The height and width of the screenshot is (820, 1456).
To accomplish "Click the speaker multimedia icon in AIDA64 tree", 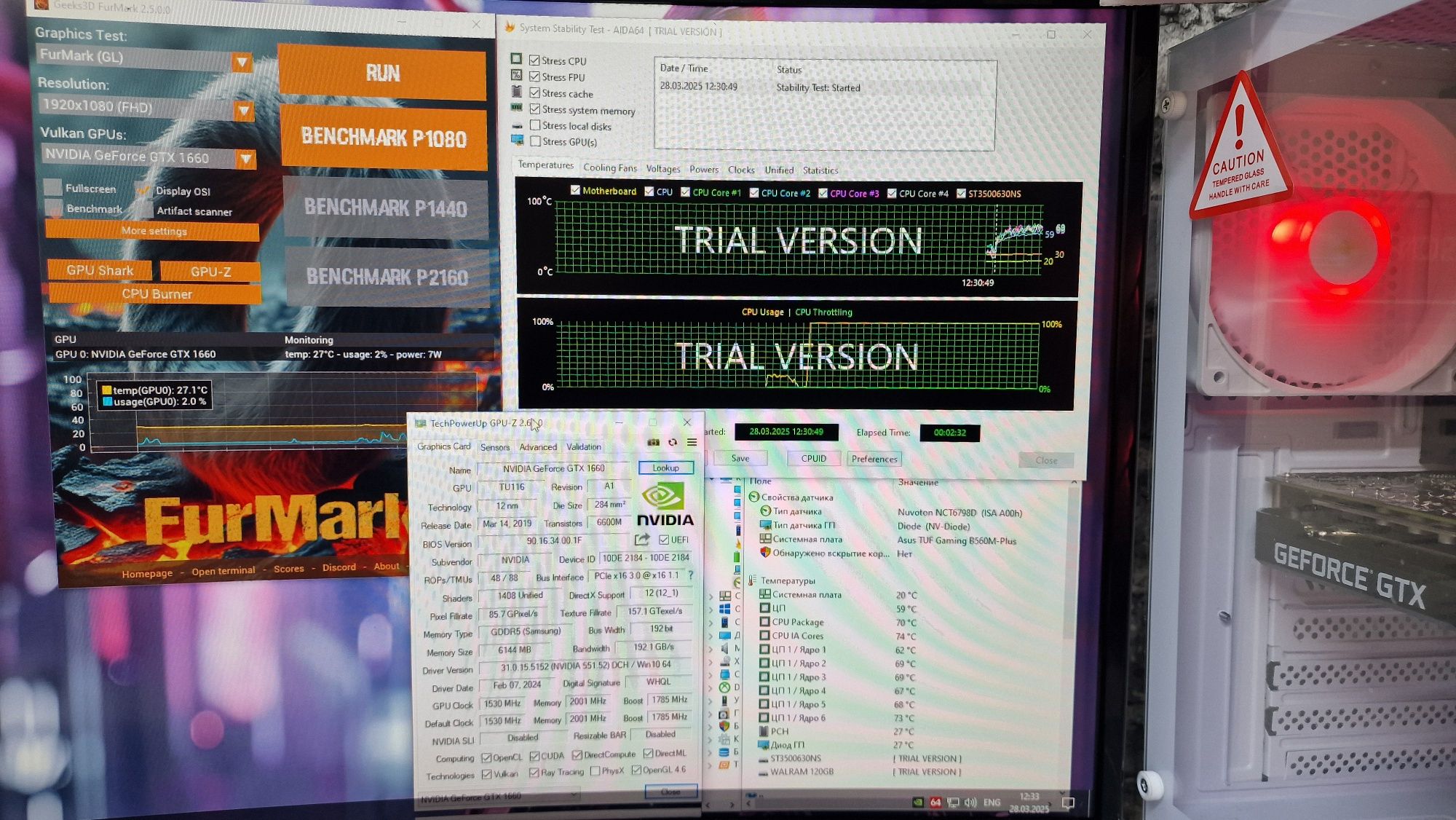I will click(x=724, y=648).
